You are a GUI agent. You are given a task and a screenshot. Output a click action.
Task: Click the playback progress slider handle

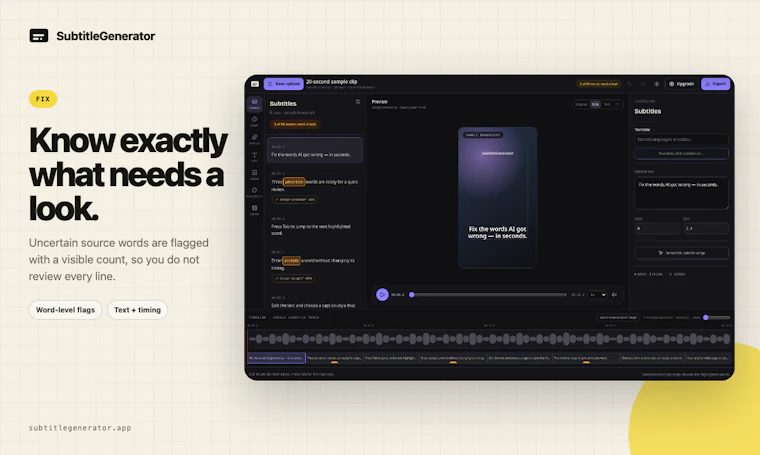point(412,295)
